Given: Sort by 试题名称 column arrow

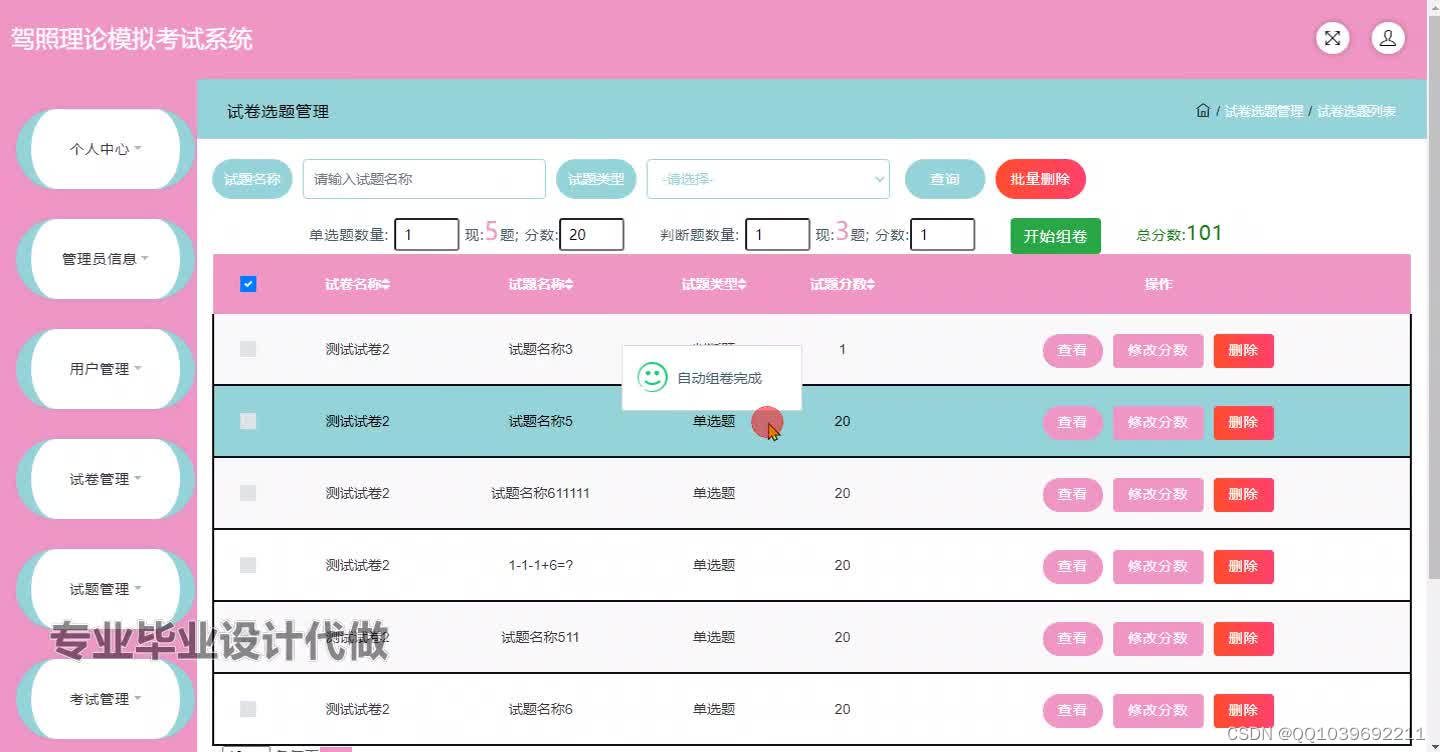Looking at the screenshot, I should 569,284.
